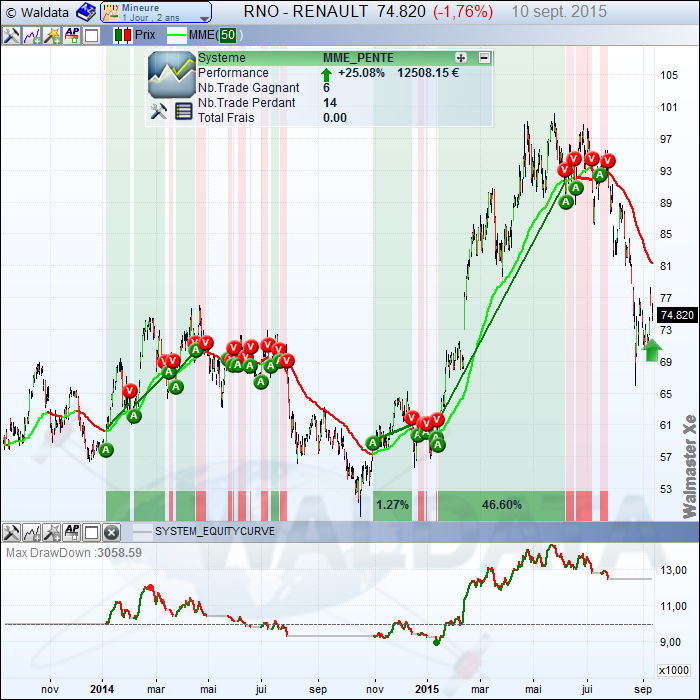Screen dimensions: 700x700
Task: Click the Nb.Trade Gagnant label
Action: coord(249,88)
